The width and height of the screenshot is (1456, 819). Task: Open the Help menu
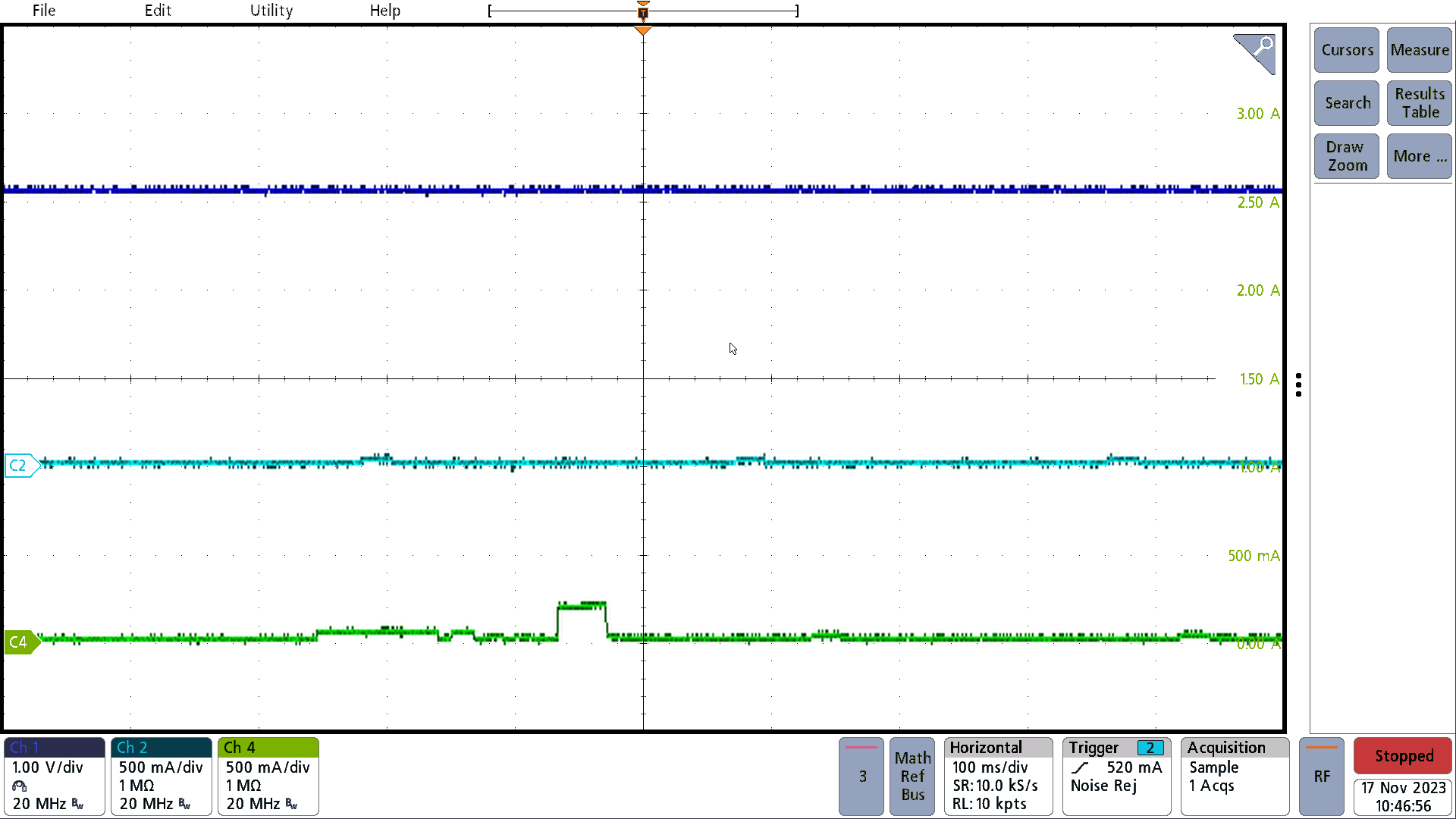tap(385, 11)
